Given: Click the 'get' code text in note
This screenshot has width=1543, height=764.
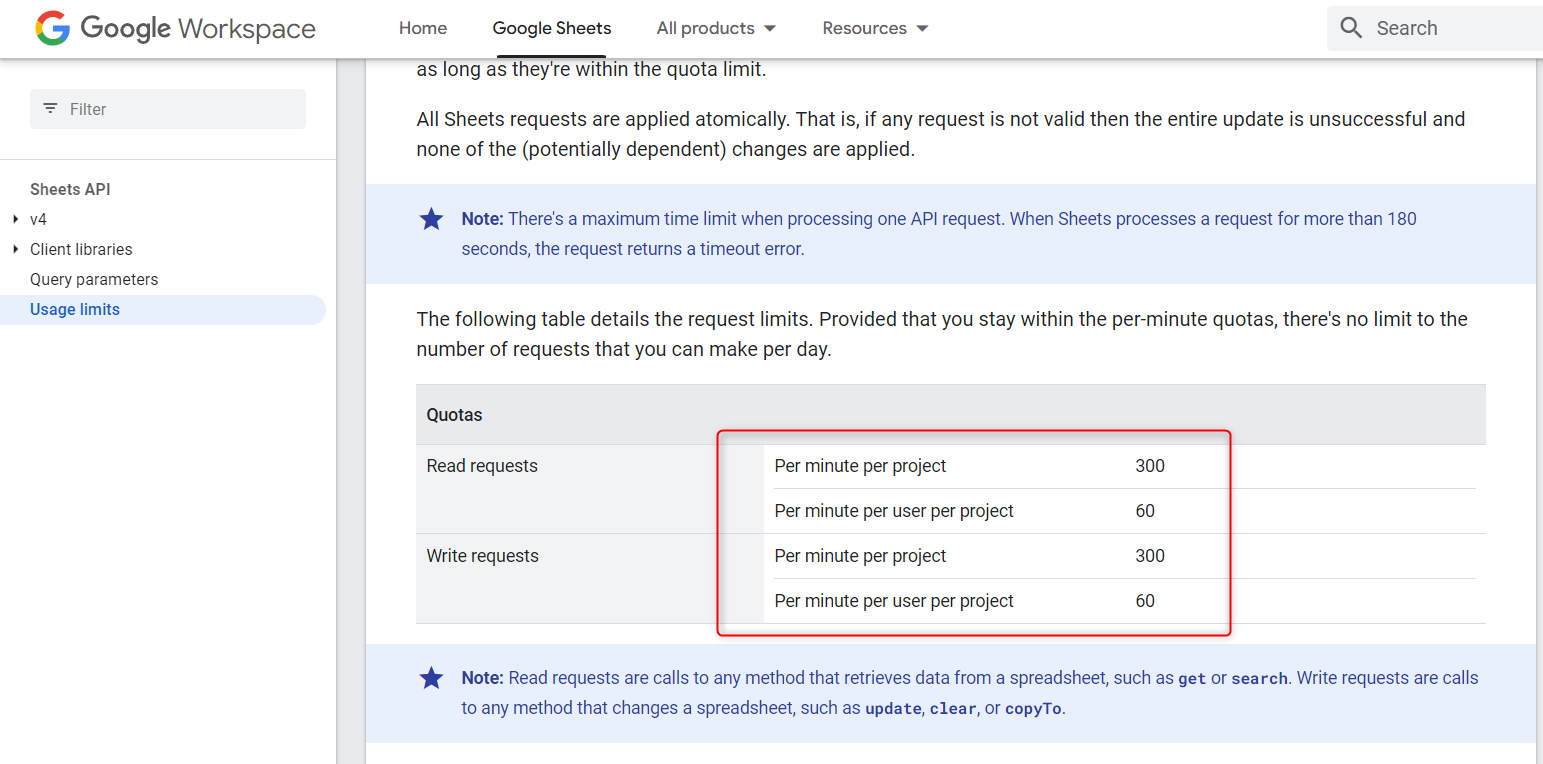Looking at the screenshot, I should (x=1192, y=679).
